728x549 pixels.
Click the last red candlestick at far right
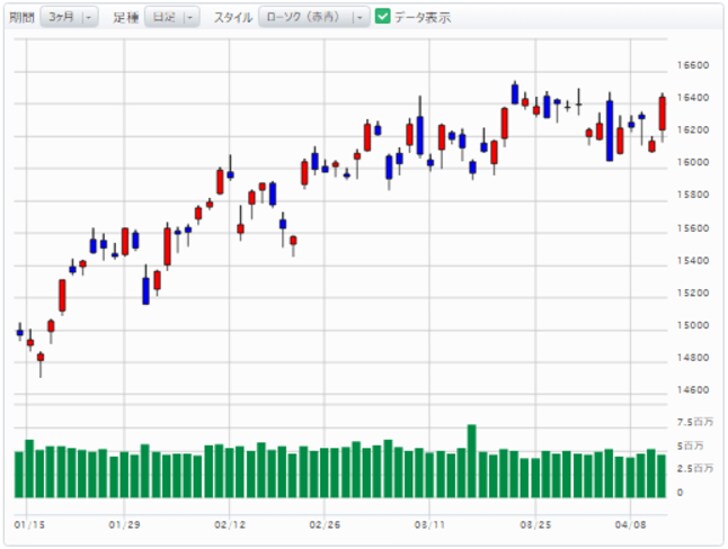[x=662, y=112]
